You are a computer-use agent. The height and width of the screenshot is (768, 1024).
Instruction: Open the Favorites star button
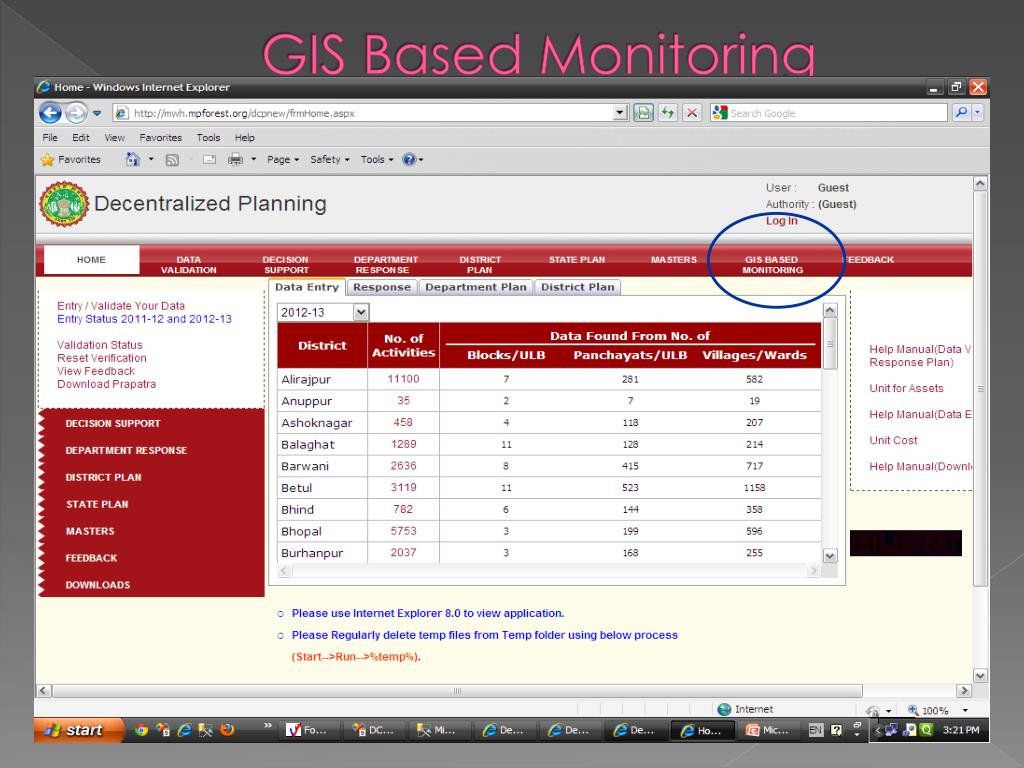click(71, 159)
